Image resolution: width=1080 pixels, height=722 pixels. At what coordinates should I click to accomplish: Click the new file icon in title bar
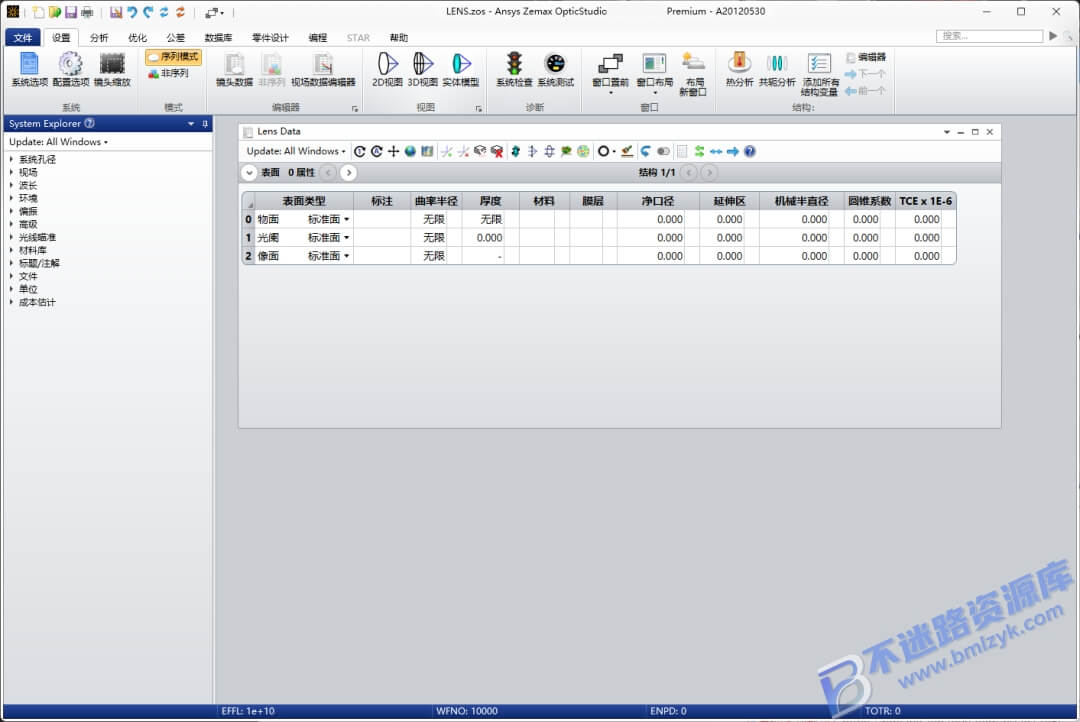38,12
